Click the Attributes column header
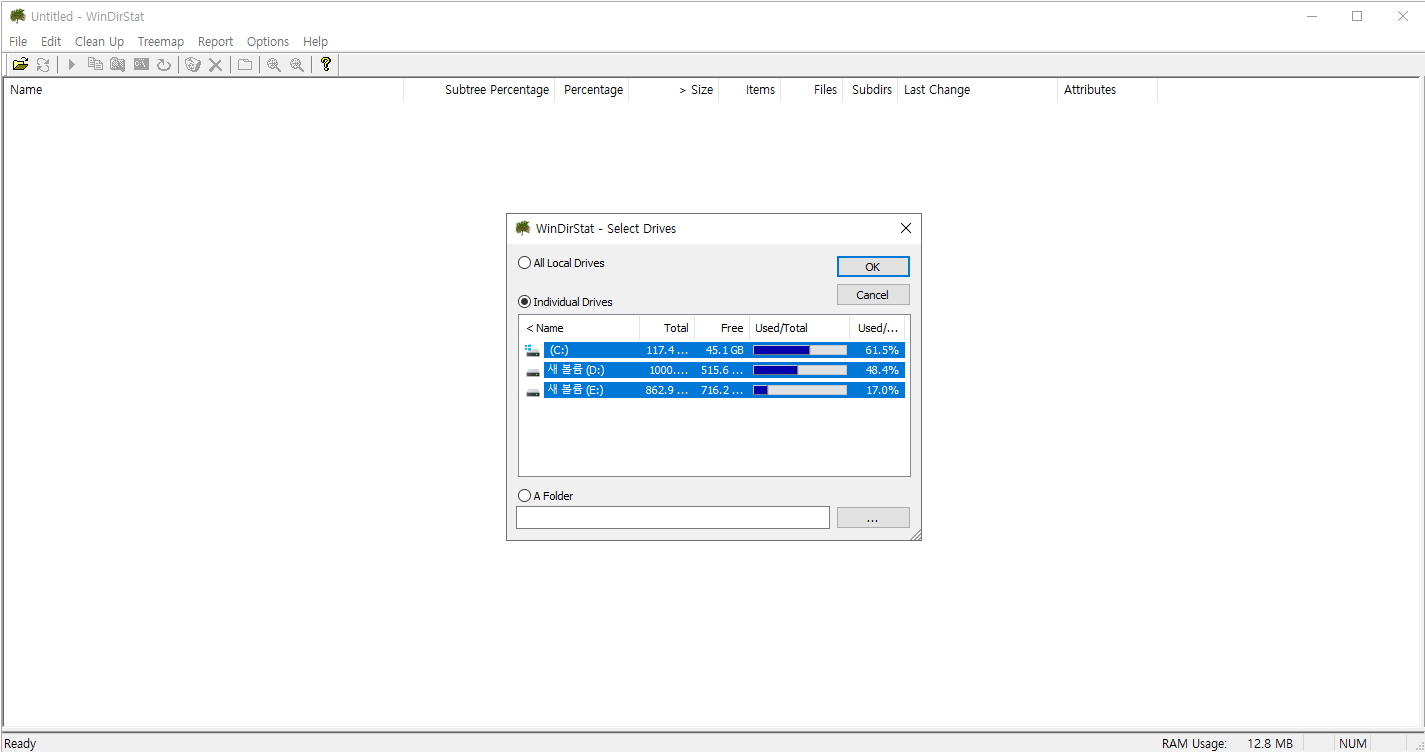 [x=1108, y=89]
